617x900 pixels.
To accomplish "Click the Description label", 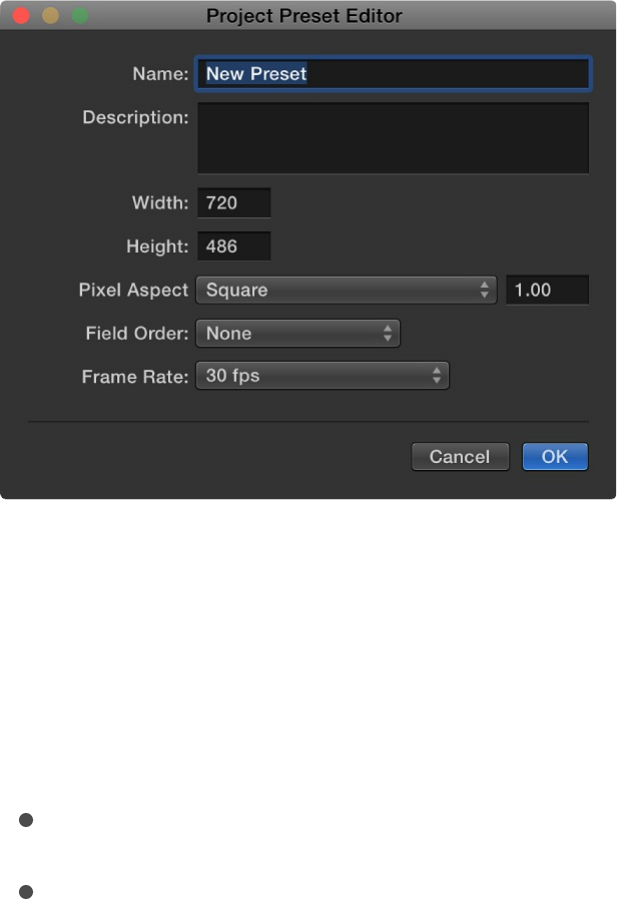I will 135,117.
